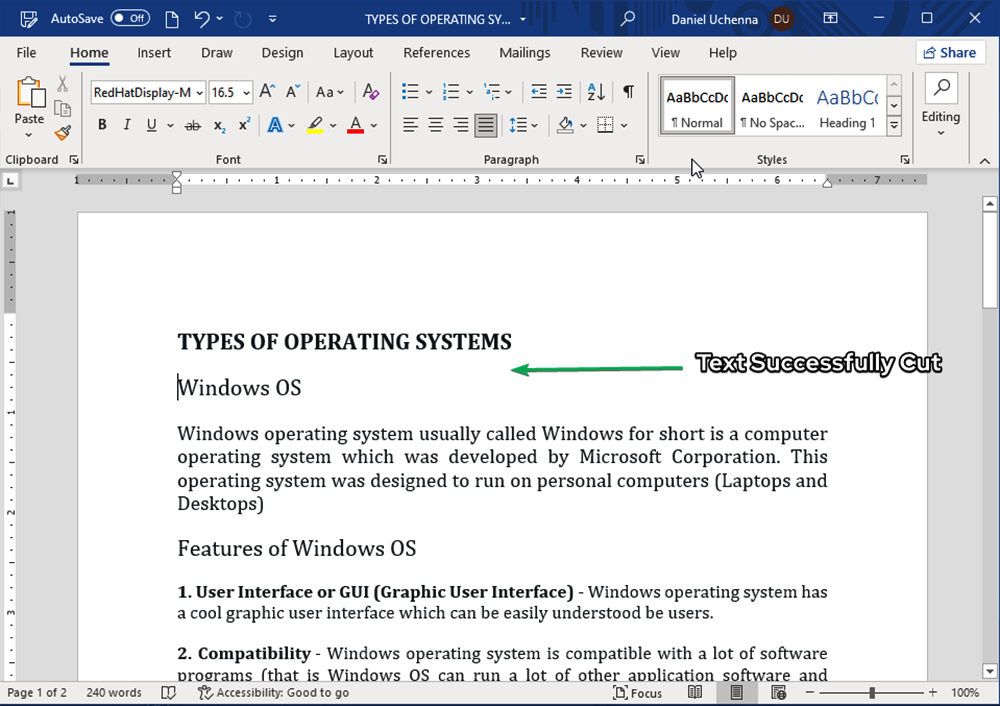
Task: Toggle Bold formatting button
Action: 102,125
